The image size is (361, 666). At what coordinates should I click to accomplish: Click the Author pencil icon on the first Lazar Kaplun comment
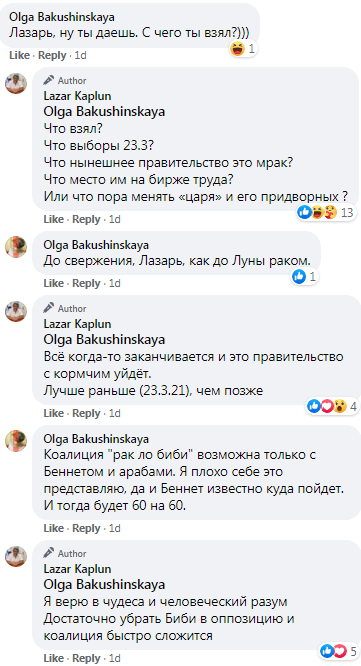click(49, 80)
